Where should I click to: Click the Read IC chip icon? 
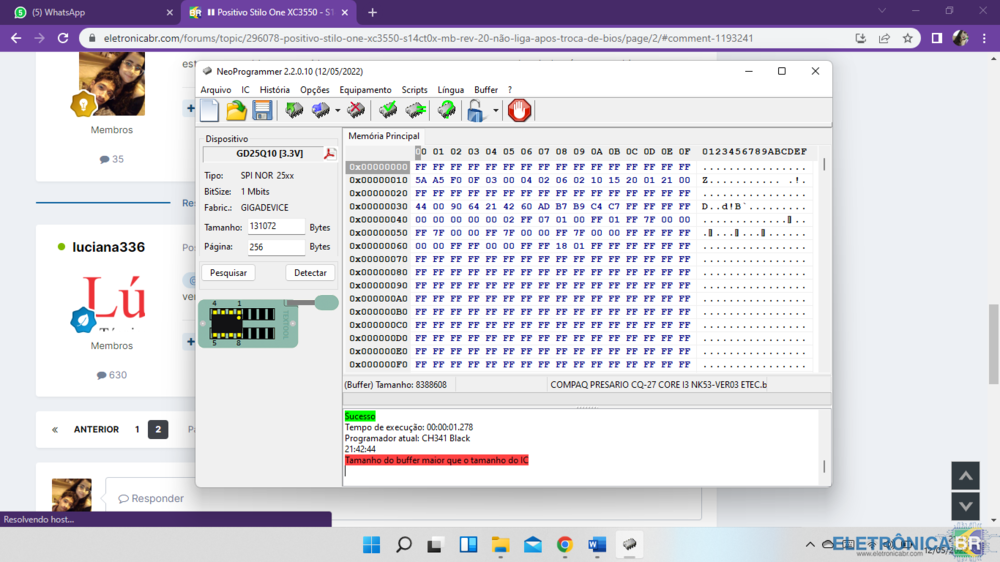tap(294, 110)
